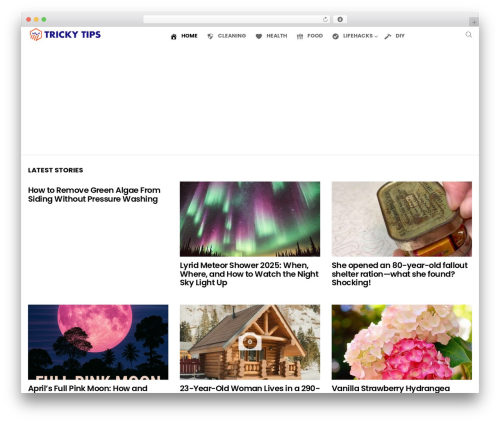Open the aurora night sky thumbnail
Screen dimensions: 500x423
point(250,219)
